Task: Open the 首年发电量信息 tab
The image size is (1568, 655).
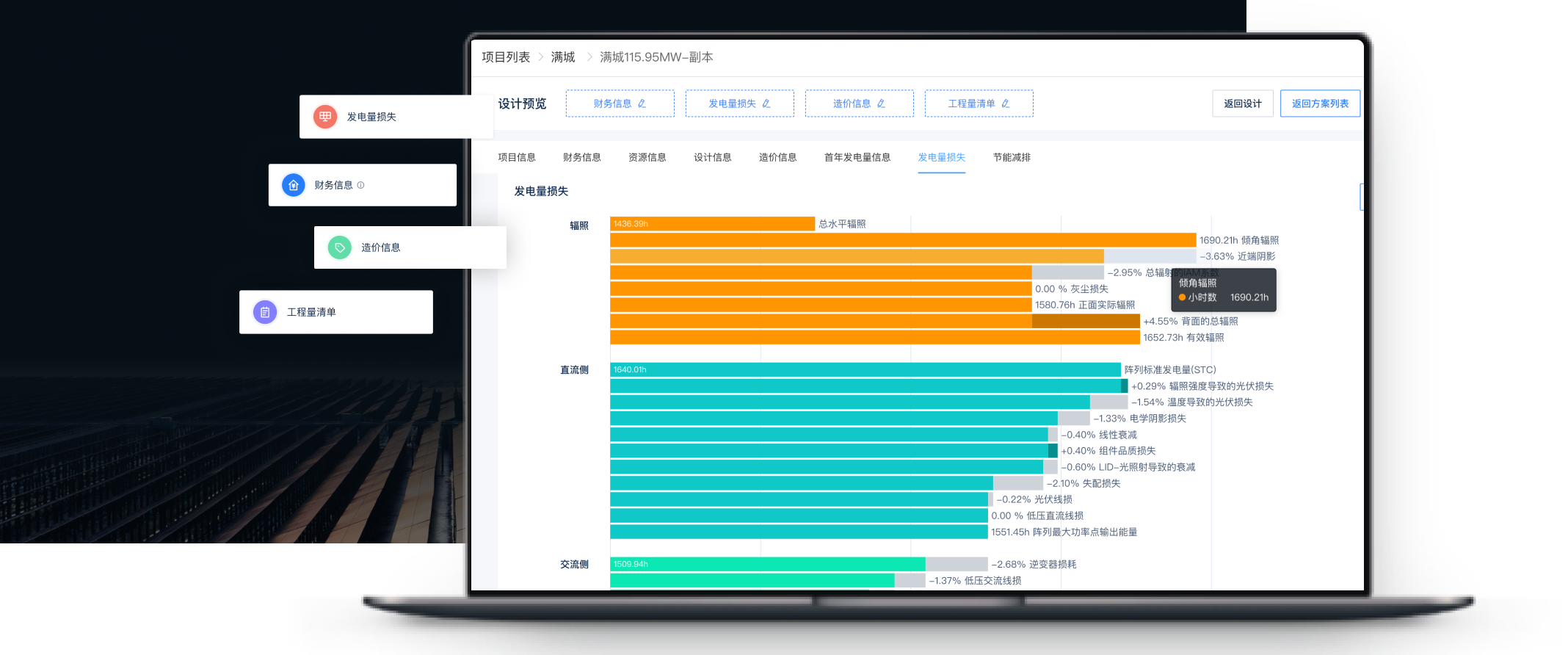Action: click(857, 157)
